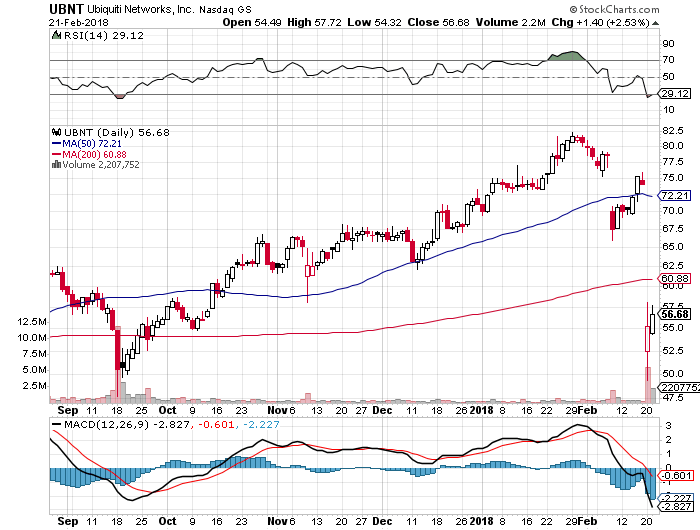Click the UBNT (Daily) 56.68 legend text

[x=117, y=132]
